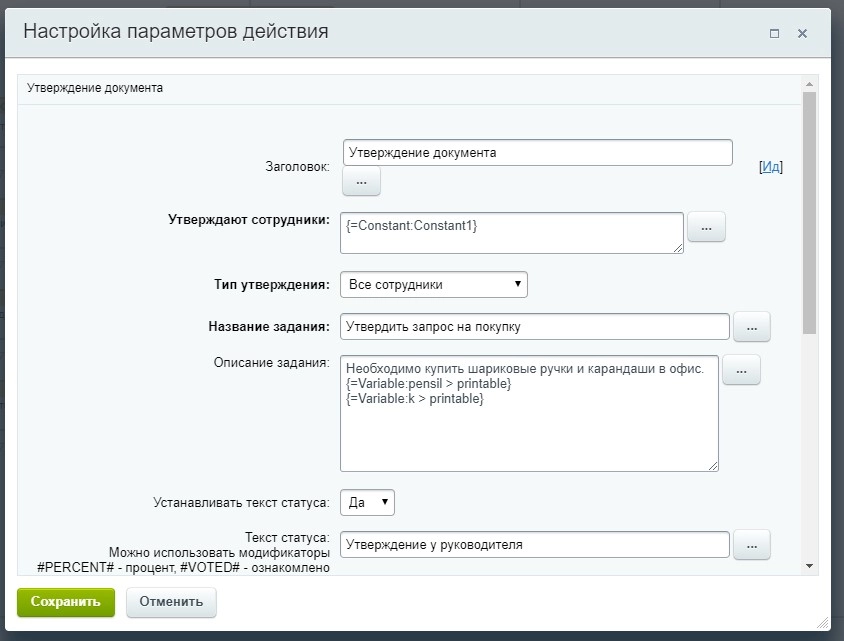Open value picker "..." beside the Заголовок field
This screenshot has height=641, width=844.
(360, 181)
